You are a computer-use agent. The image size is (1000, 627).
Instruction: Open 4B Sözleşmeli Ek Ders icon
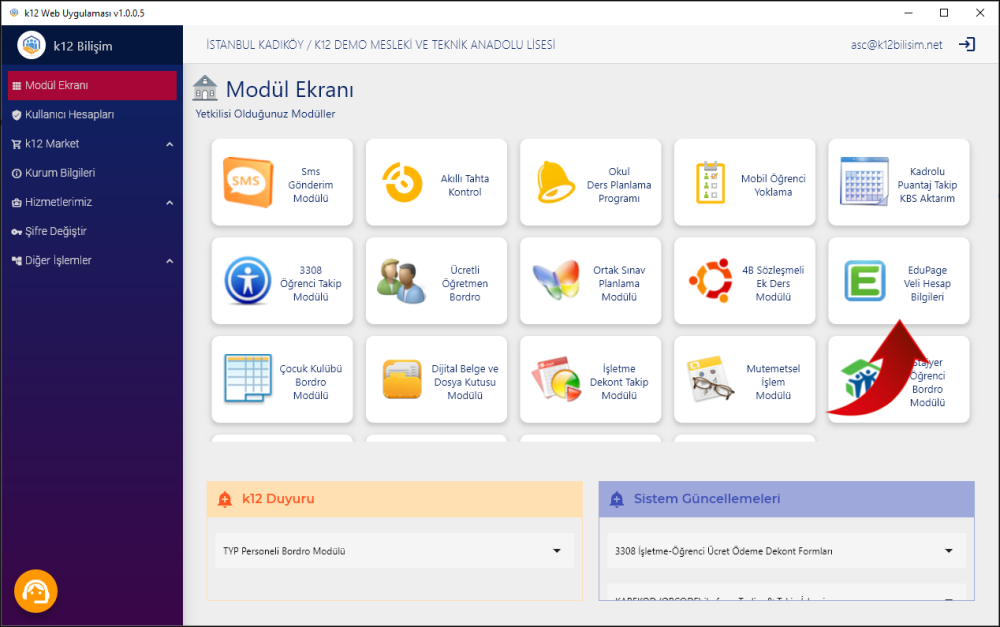(x=710, y=281)
